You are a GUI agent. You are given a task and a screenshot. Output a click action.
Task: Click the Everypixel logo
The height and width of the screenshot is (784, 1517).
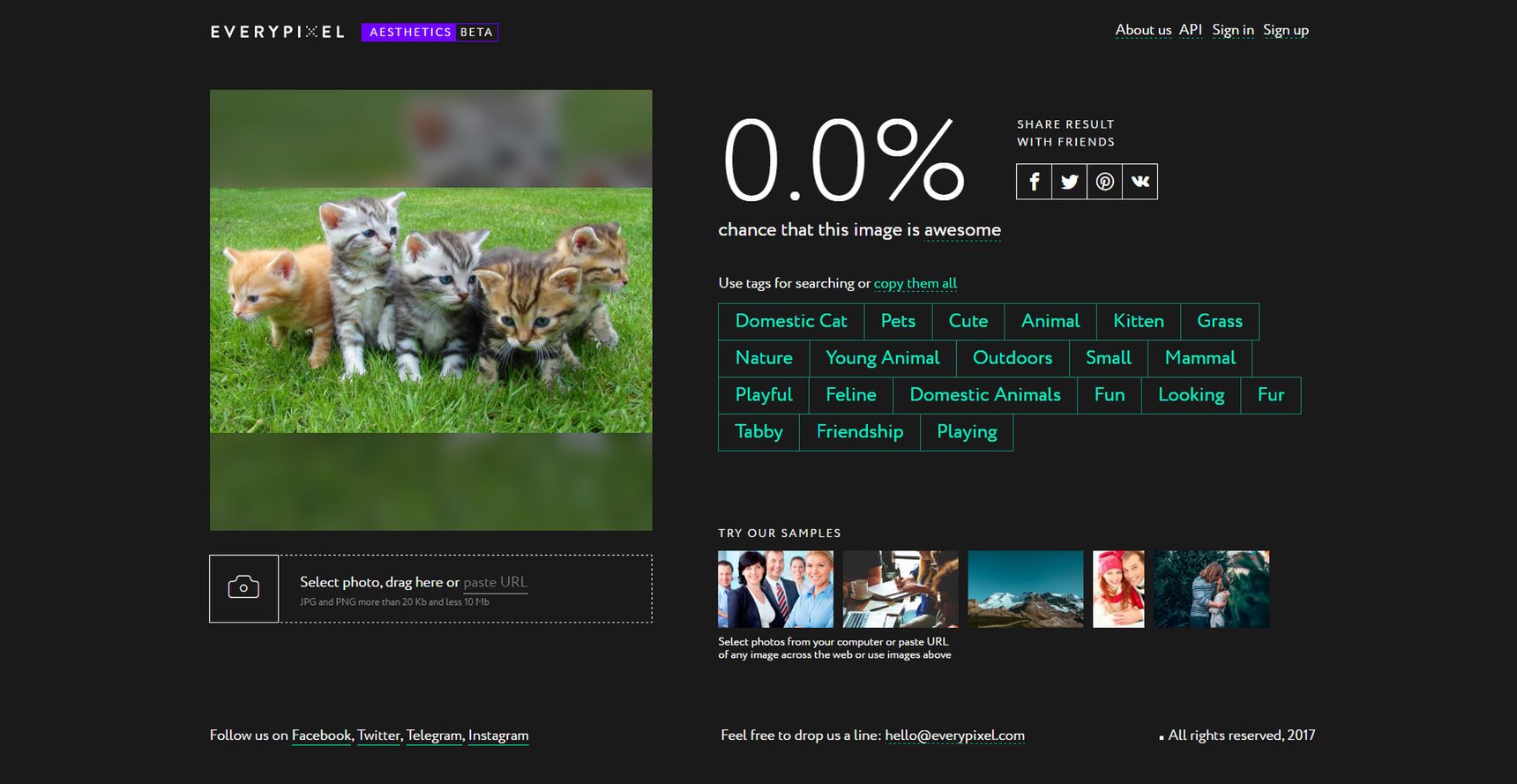(x=277, y=32)
